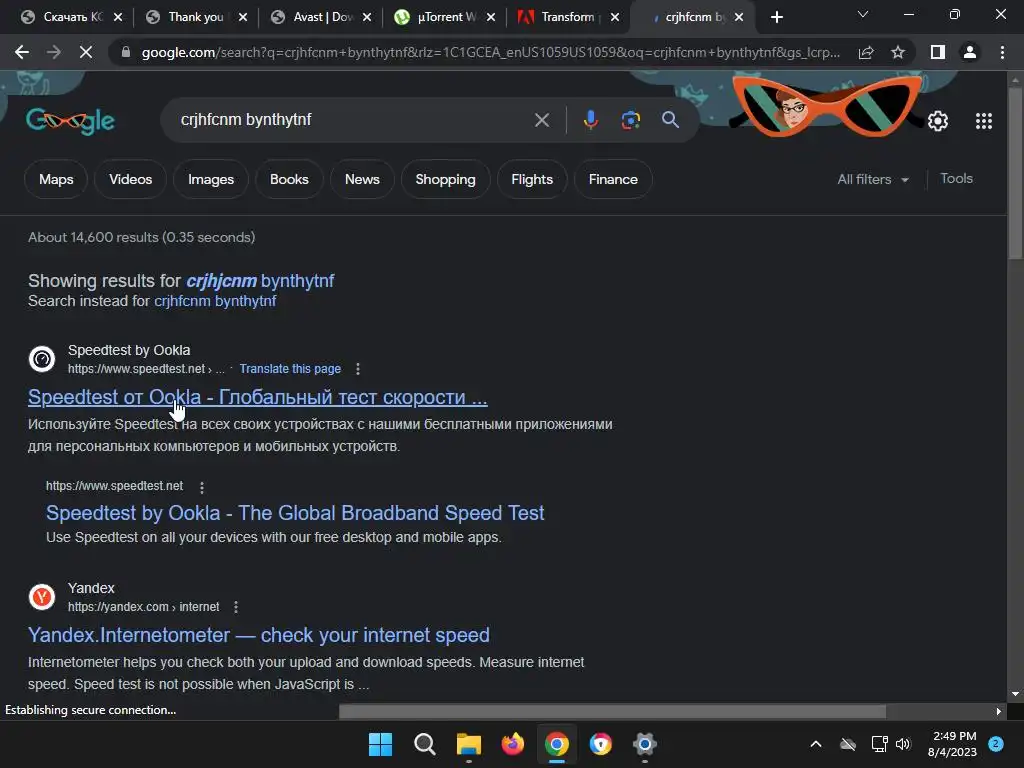Image resolution: width=1024 pixels, height=768 pixels.
Task: Launch Firefox from taskbar
Action: [513, 744]
